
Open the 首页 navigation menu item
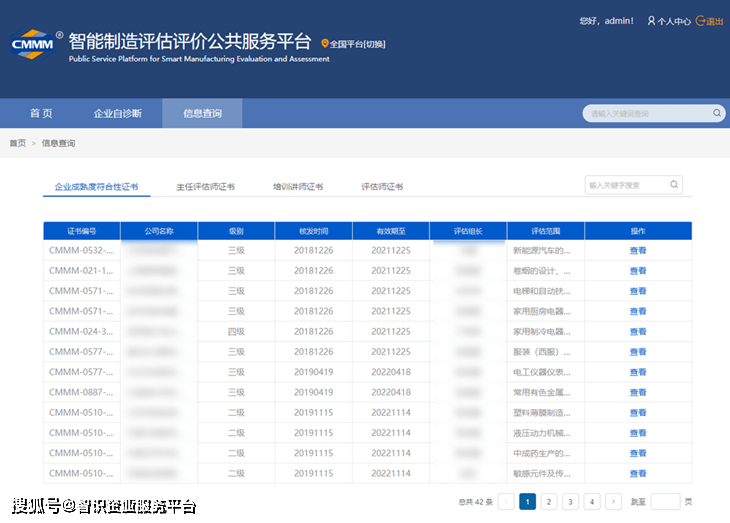(41, 114)
